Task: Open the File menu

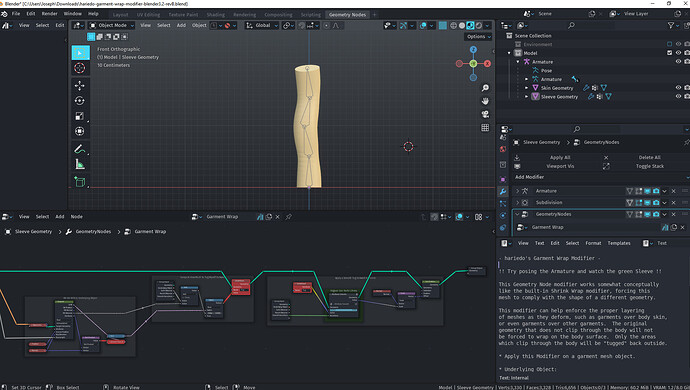Action: 16,14
